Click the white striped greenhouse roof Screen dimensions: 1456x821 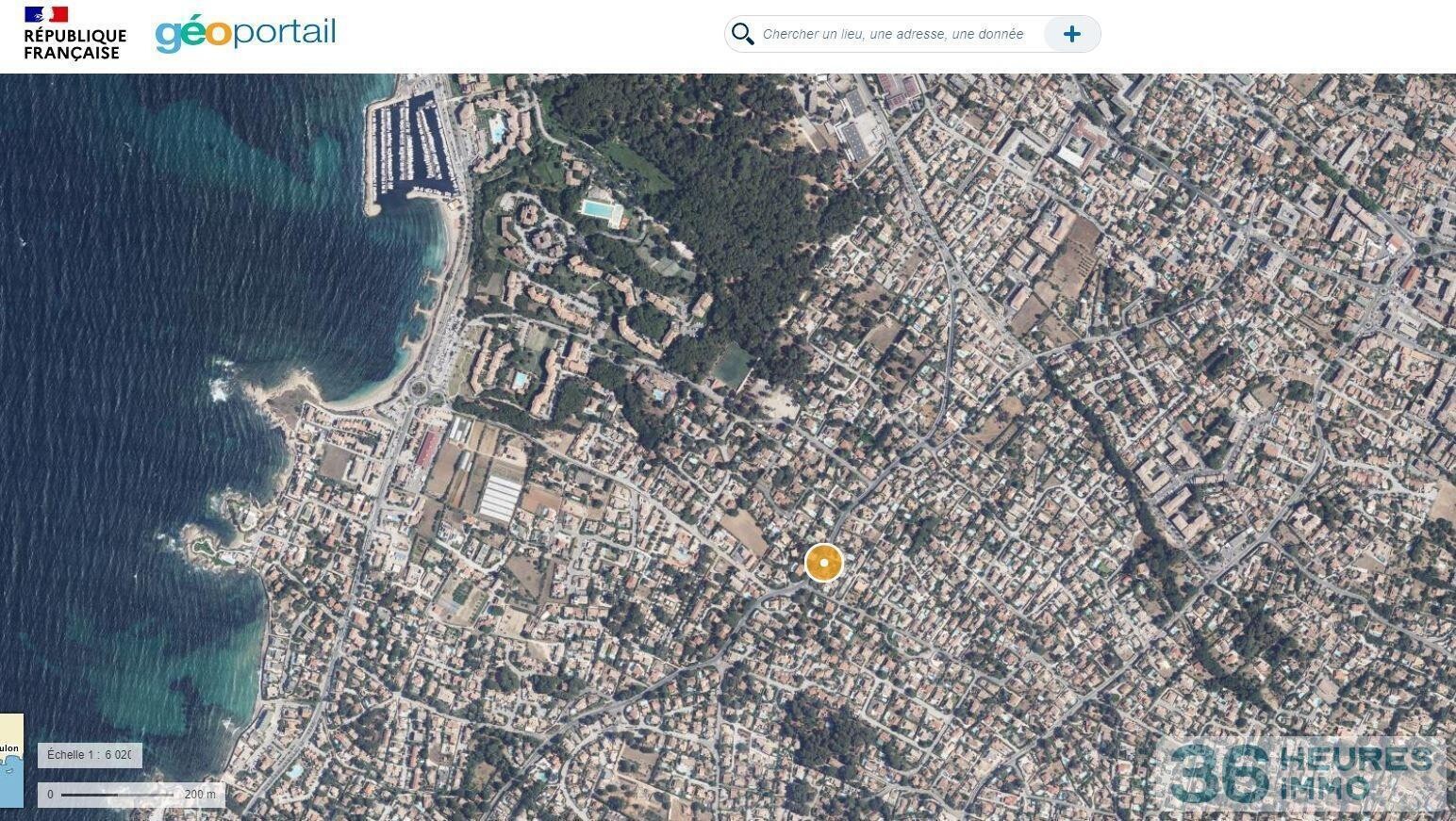point(500,498)
